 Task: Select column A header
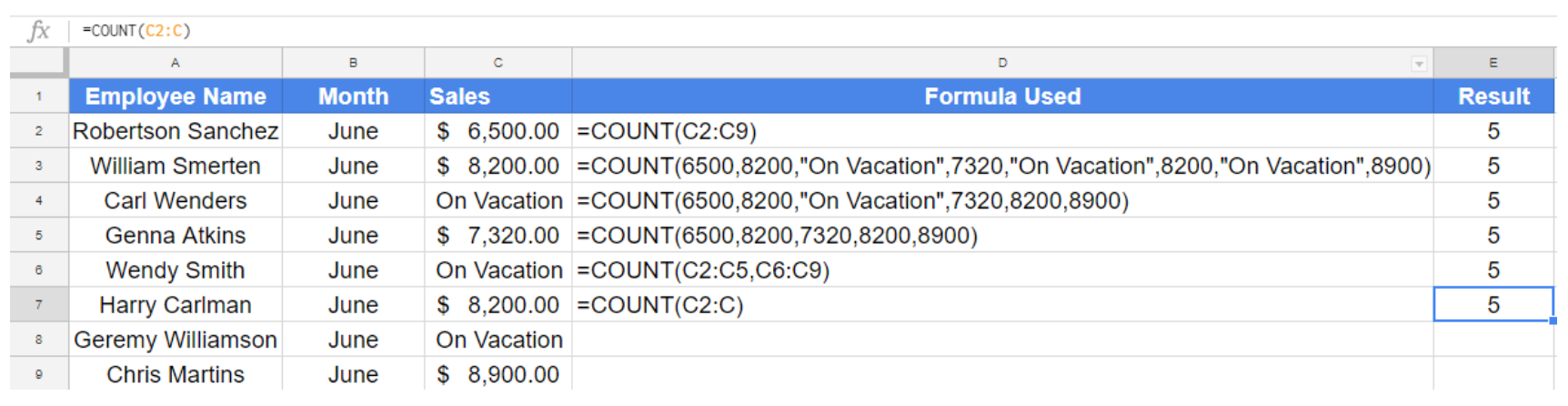[175, 63]
